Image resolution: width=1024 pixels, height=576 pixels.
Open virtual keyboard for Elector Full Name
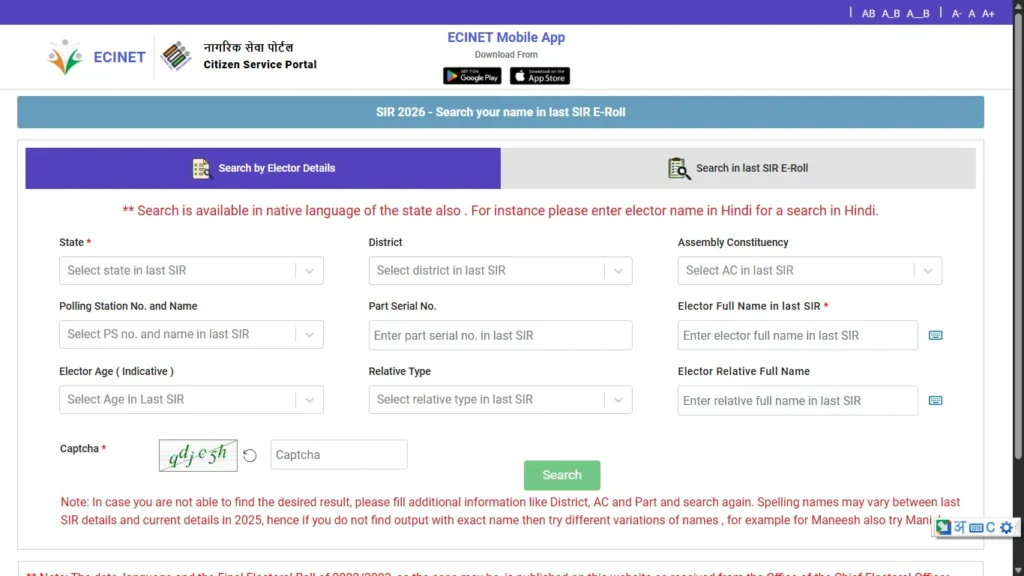(935, 335)
